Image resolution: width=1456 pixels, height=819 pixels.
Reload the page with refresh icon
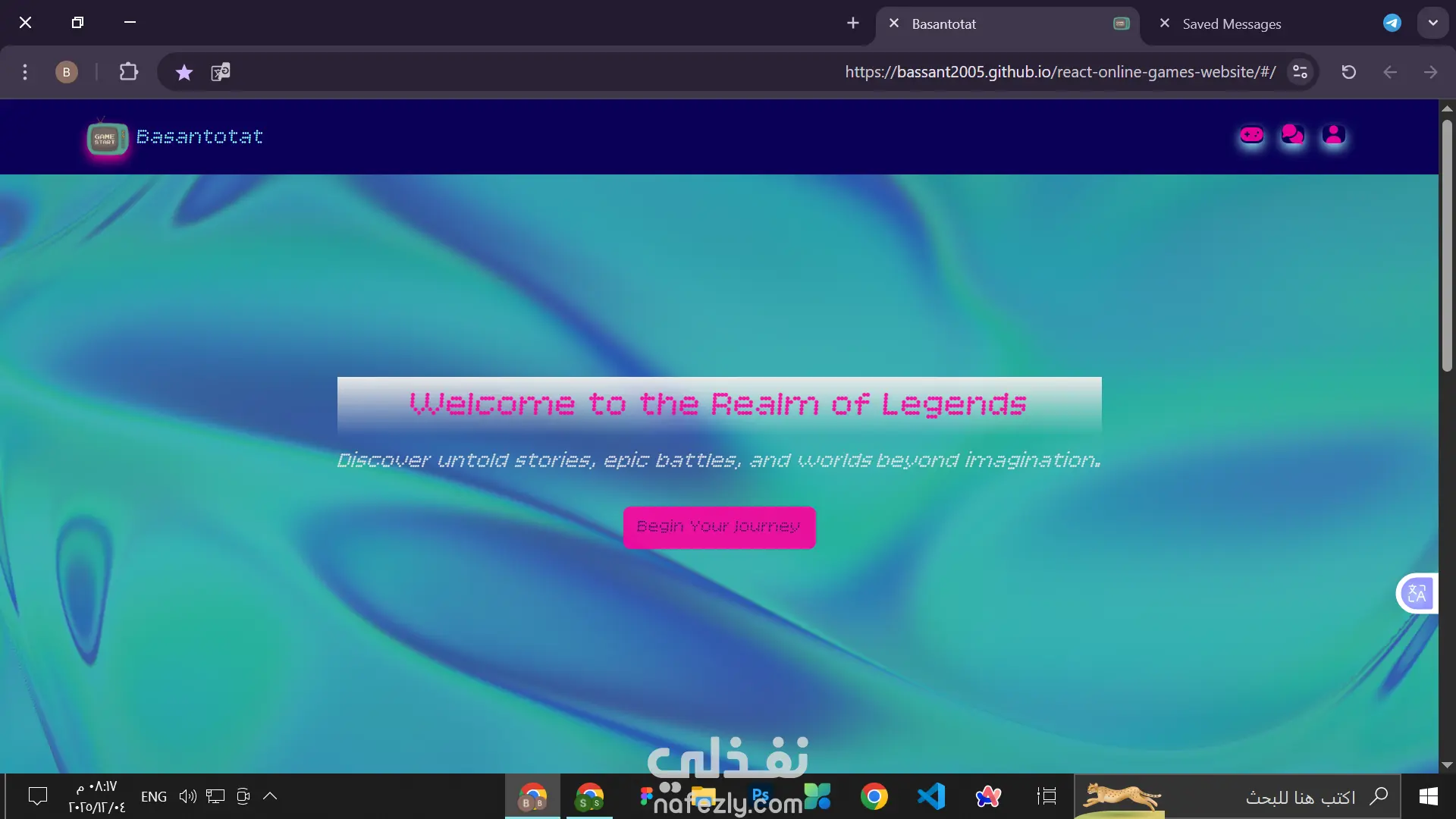pos(1348,72)
